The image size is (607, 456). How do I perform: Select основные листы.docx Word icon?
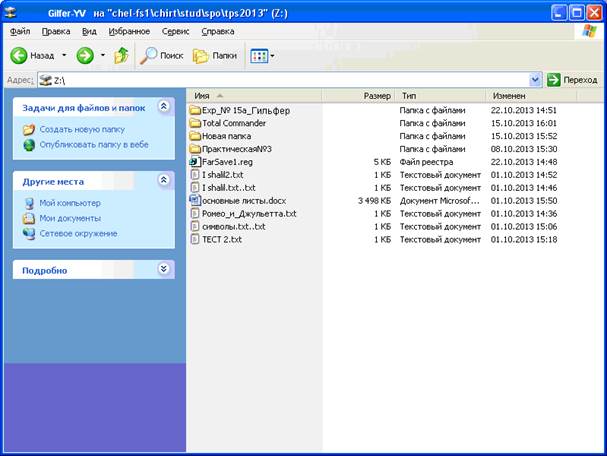tap(195, 201)
